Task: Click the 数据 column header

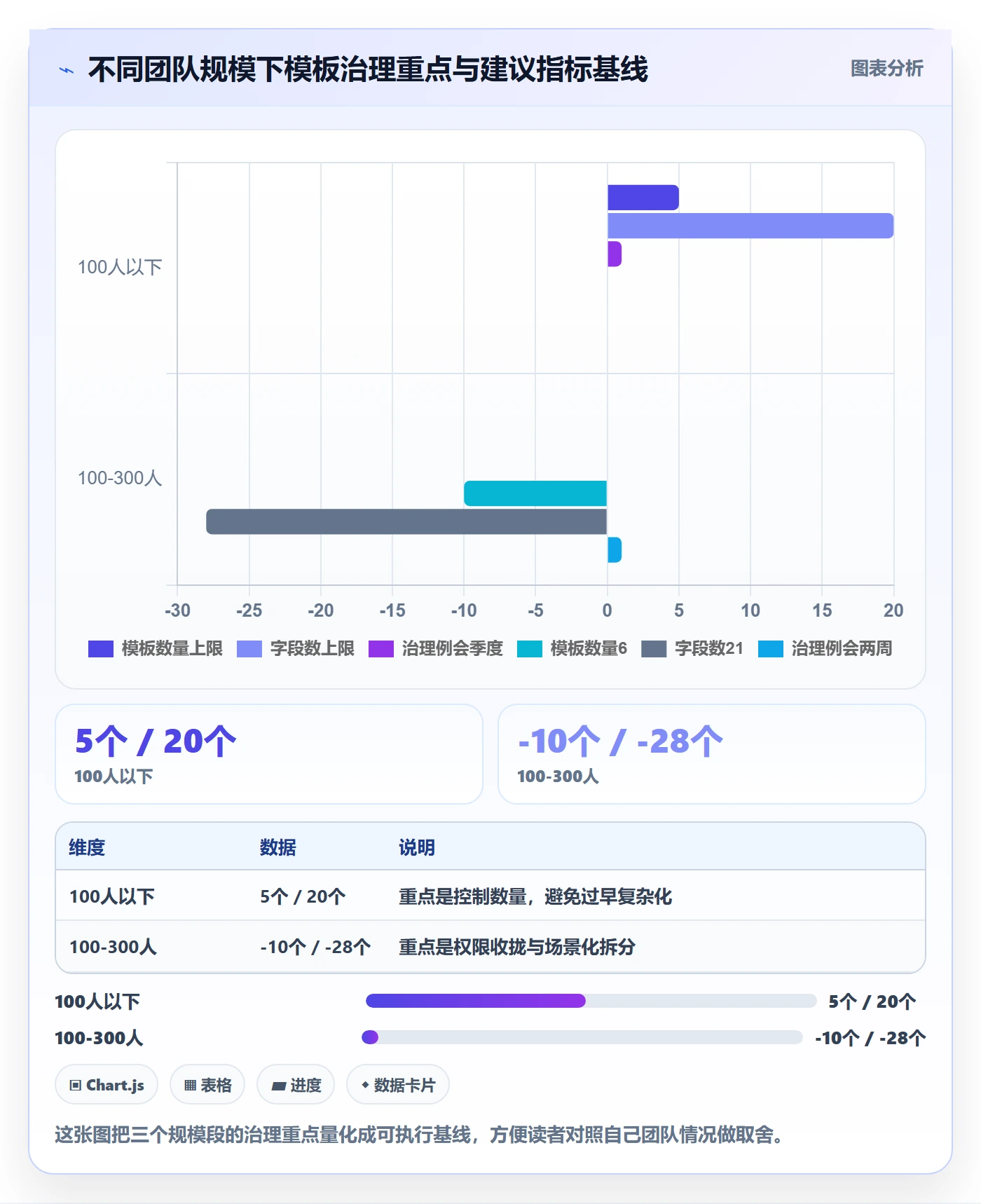Action: 278,847
